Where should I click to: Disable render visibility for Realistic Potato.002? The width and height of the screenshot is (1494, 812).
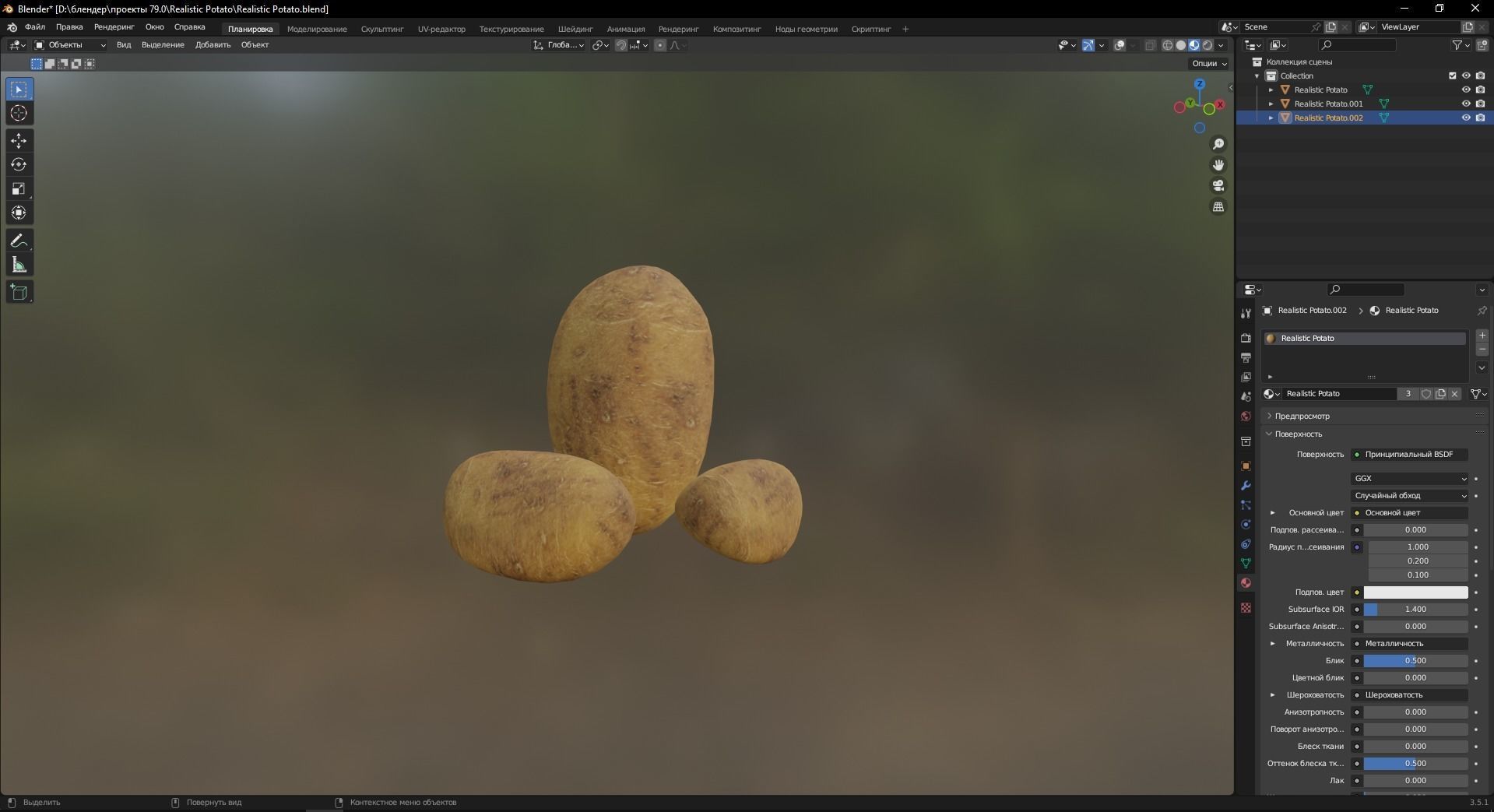(1482, 118)
